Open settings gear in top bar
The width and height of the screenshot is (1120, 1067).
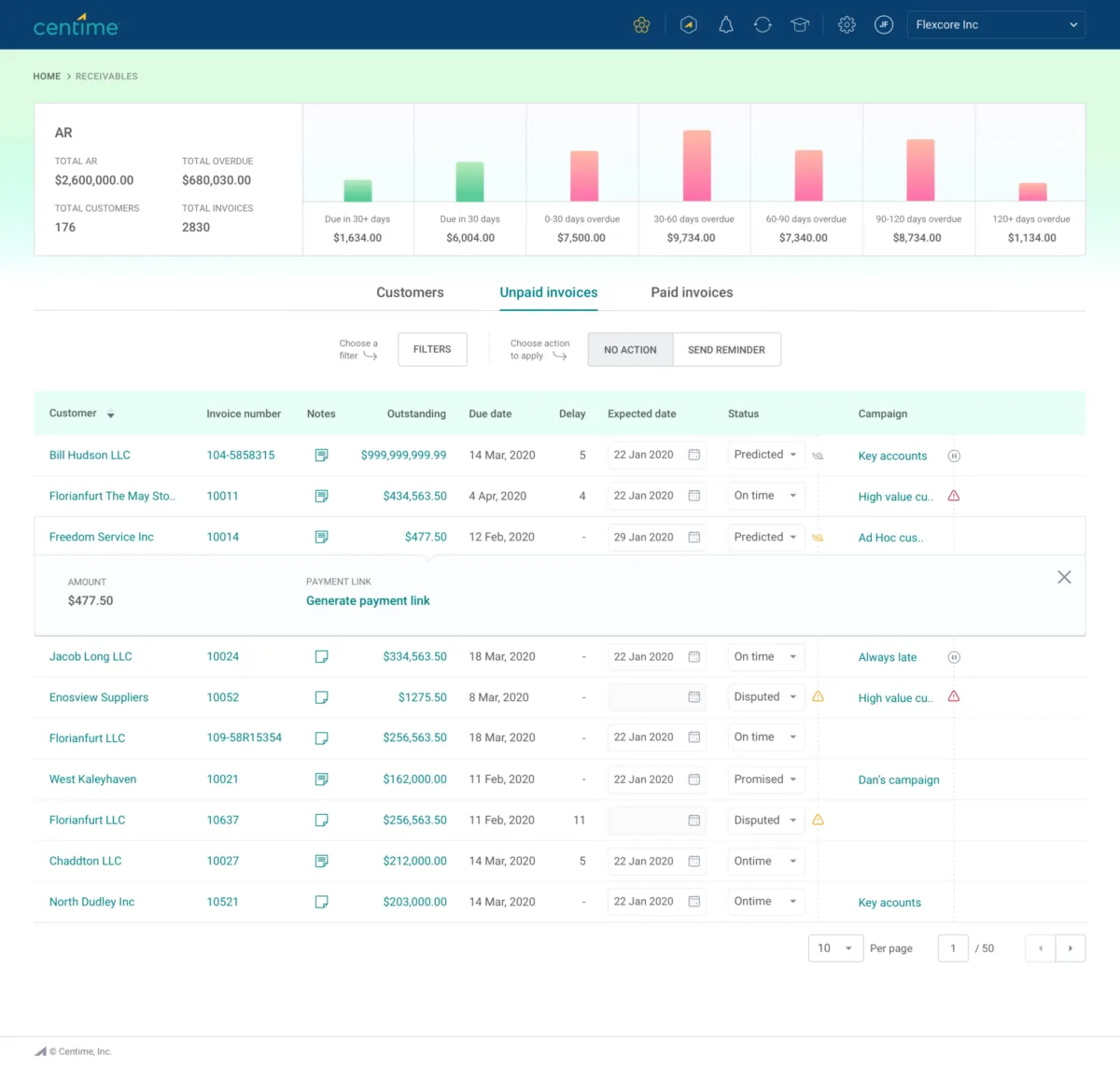coord(847,25)
